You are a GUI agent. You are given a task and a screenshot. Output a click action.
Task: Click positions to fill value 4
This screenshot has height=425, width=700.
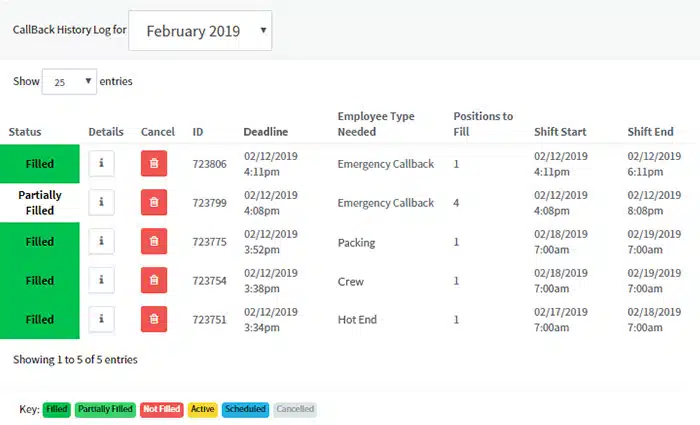[456, 203]
